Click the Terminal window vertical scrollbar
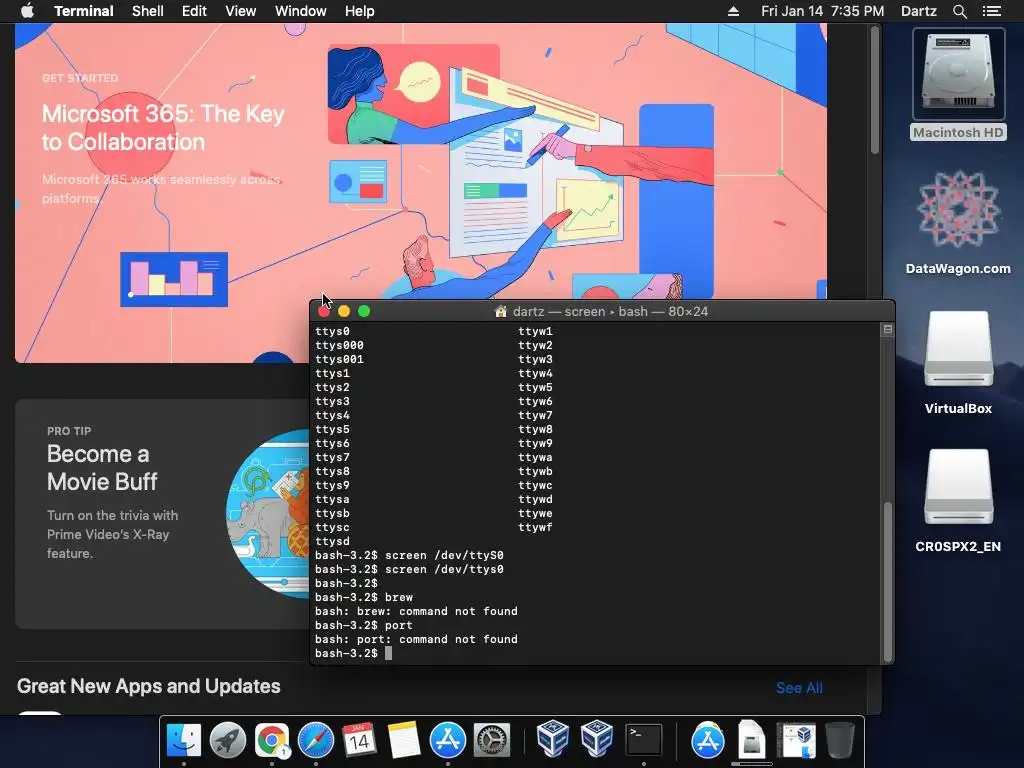1024x768 pixels. [888, 581]
